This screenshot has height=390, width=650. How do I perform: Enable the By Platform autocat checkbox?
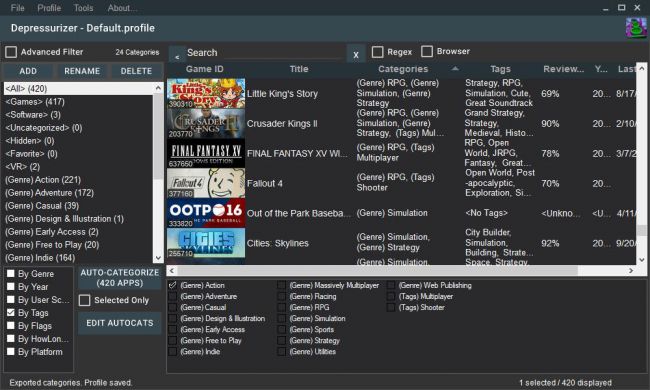point(11,351)
